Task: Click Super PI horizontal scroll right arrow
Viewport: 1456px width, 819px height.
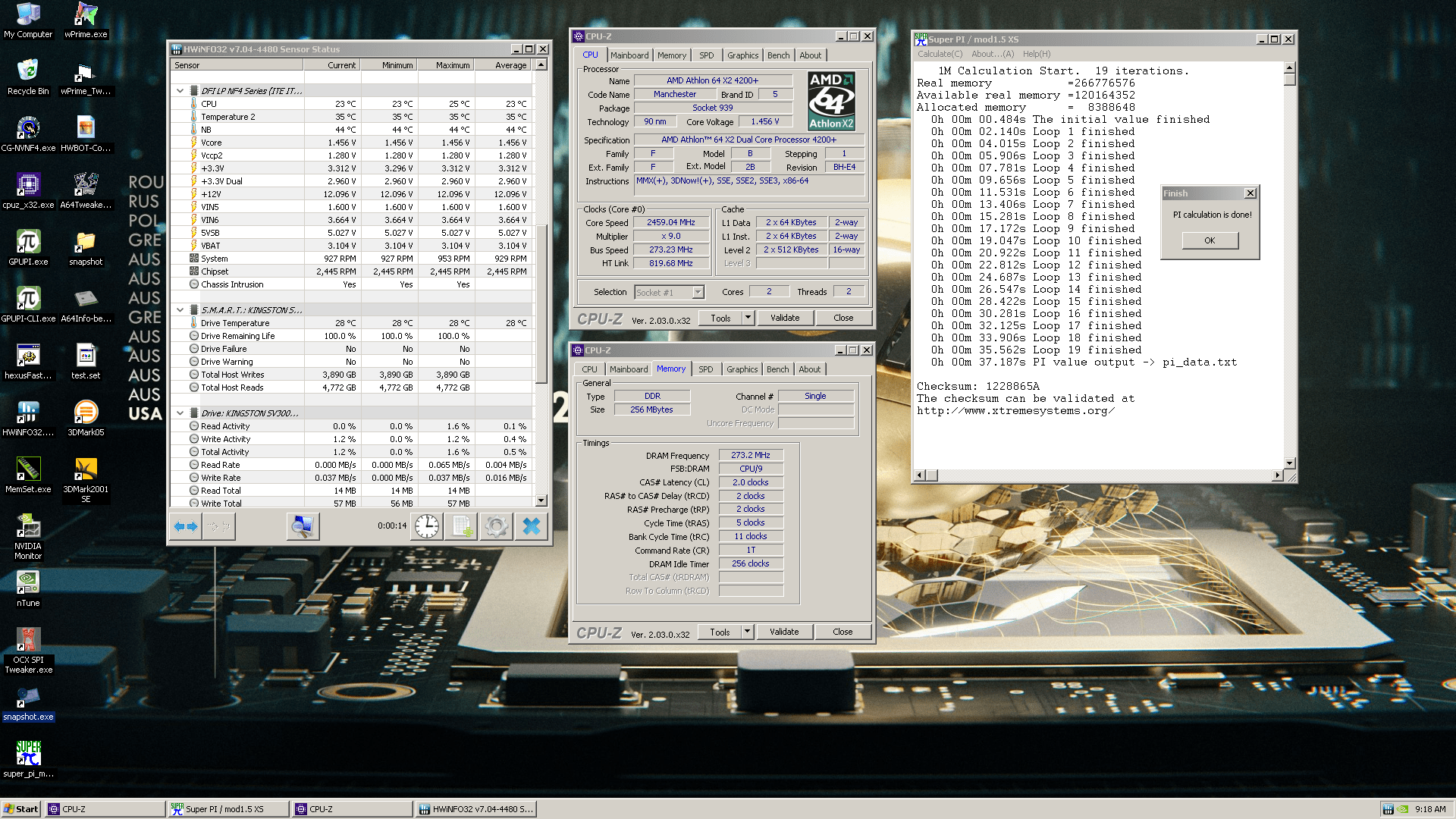Action: point(1278,475)
